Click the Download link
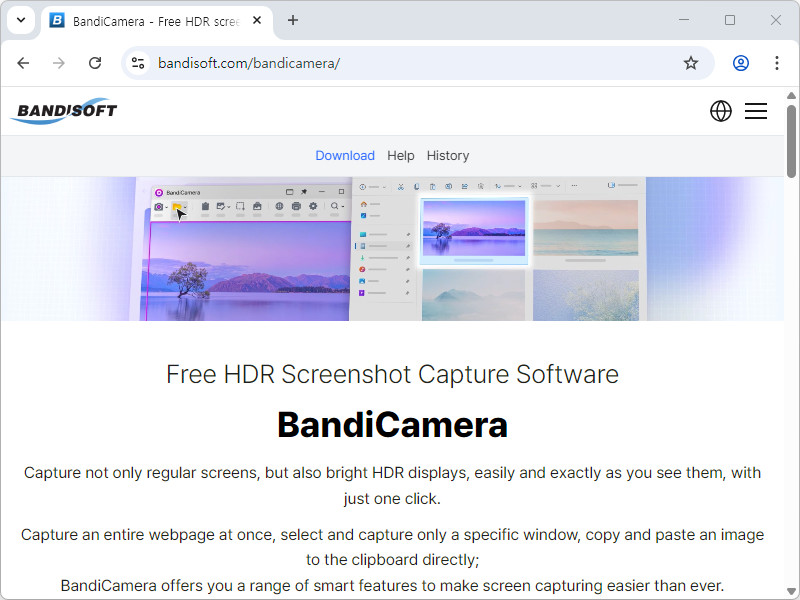The width and height of the screenshot is (800, 600). [x=345, y=155]
